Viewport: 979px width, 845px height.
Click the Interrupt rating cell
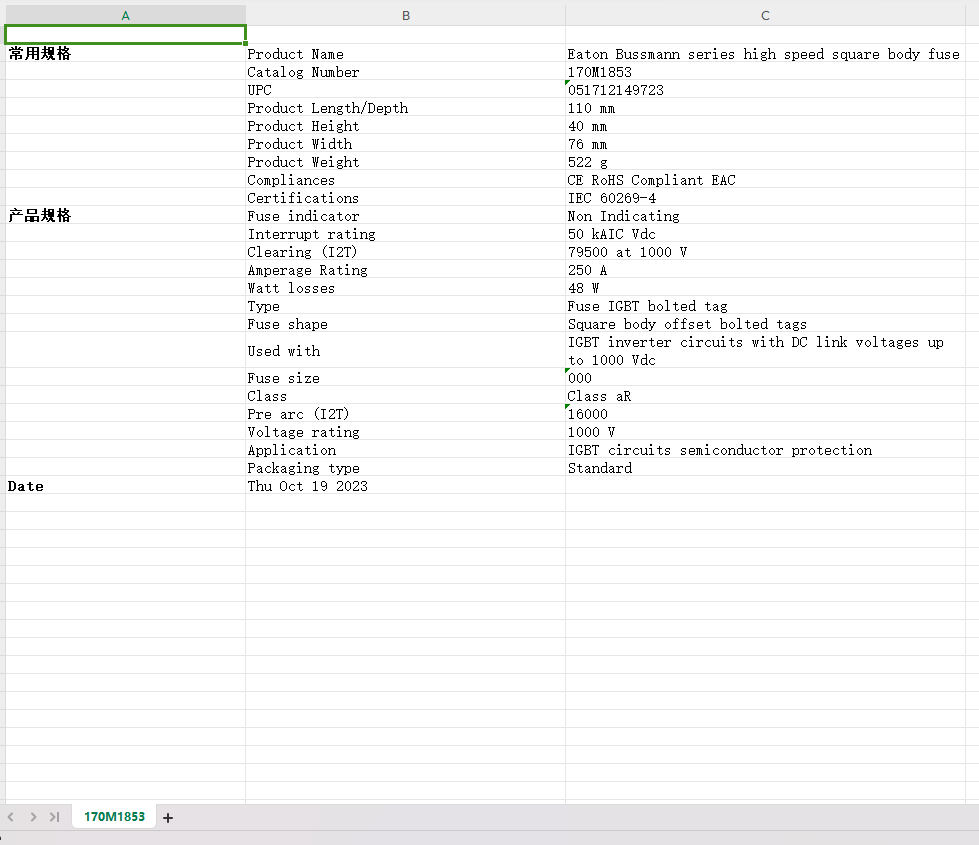[406, 234]
